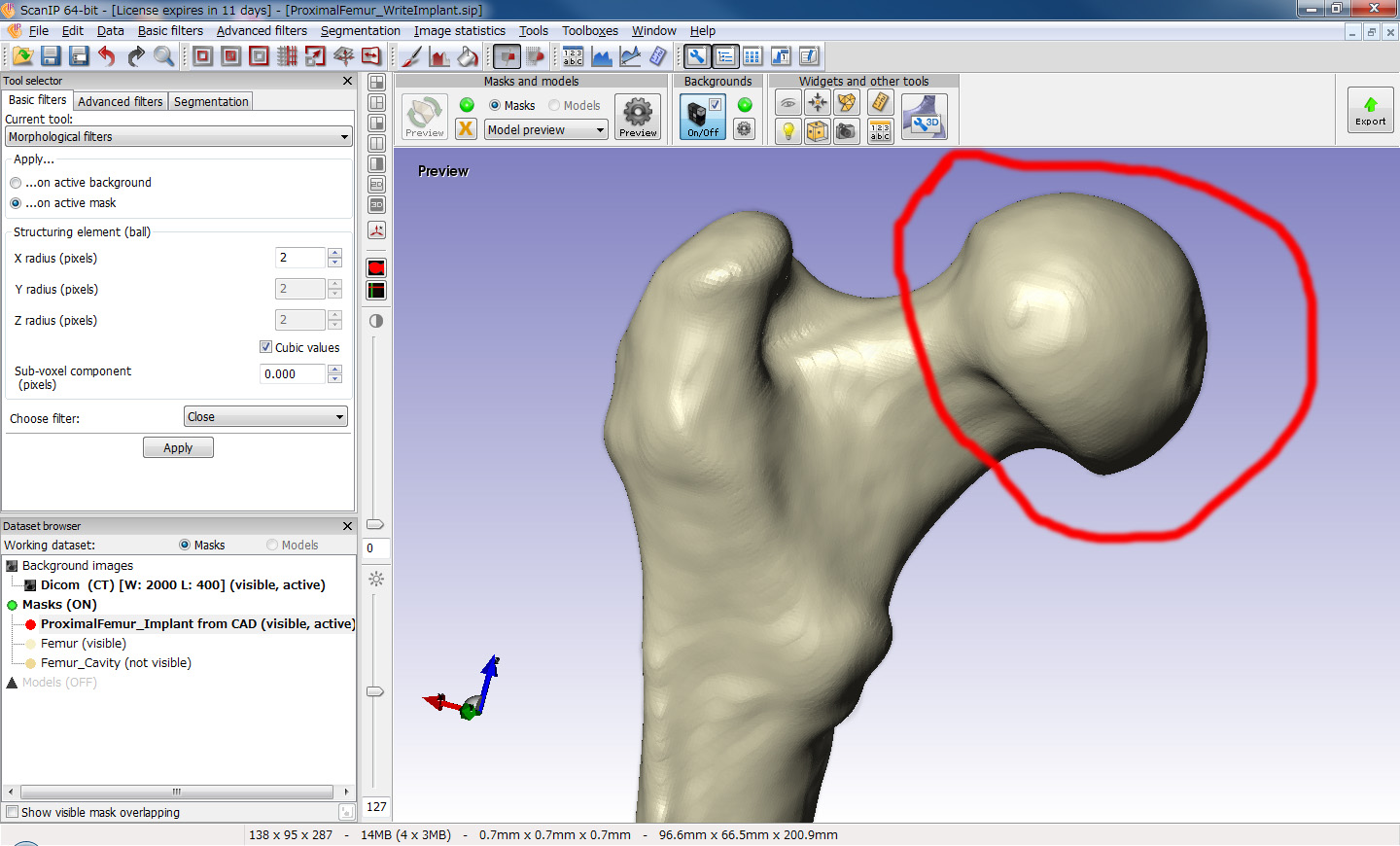
Task: Click the open project folder icon
Action: coord(22,56)
